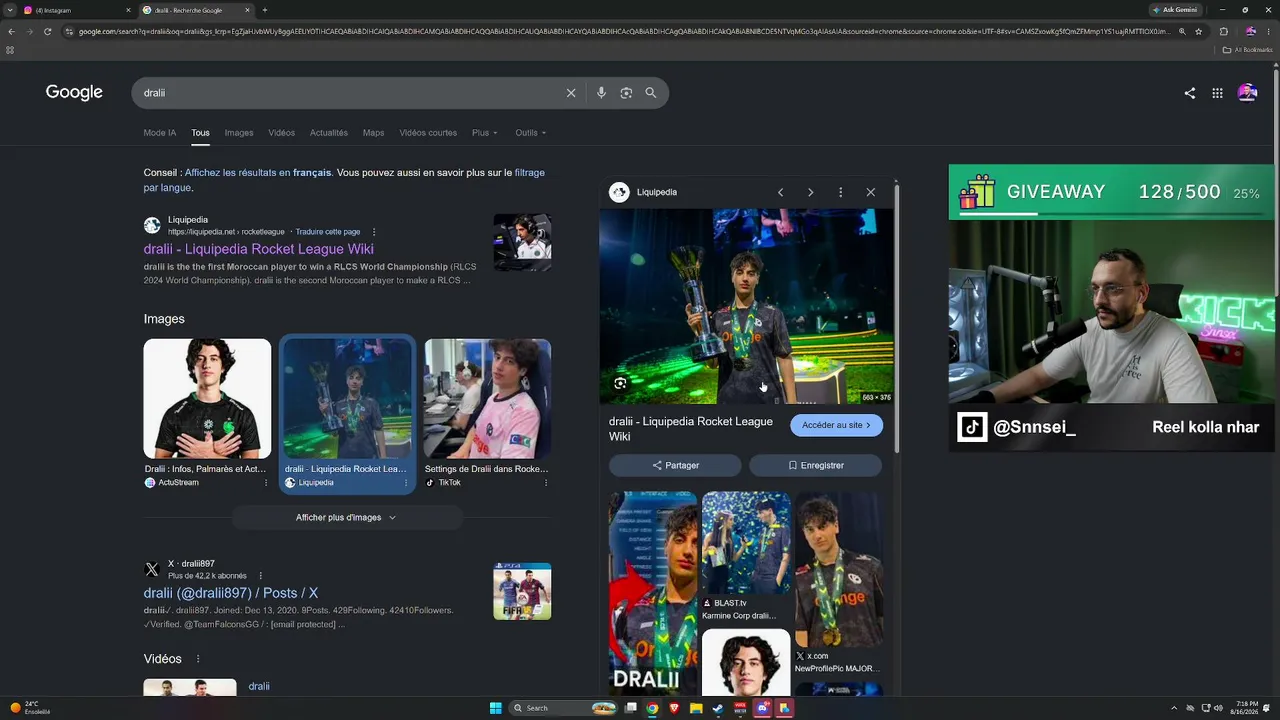Bookmark this page with the star icon

pos(1199,31)
